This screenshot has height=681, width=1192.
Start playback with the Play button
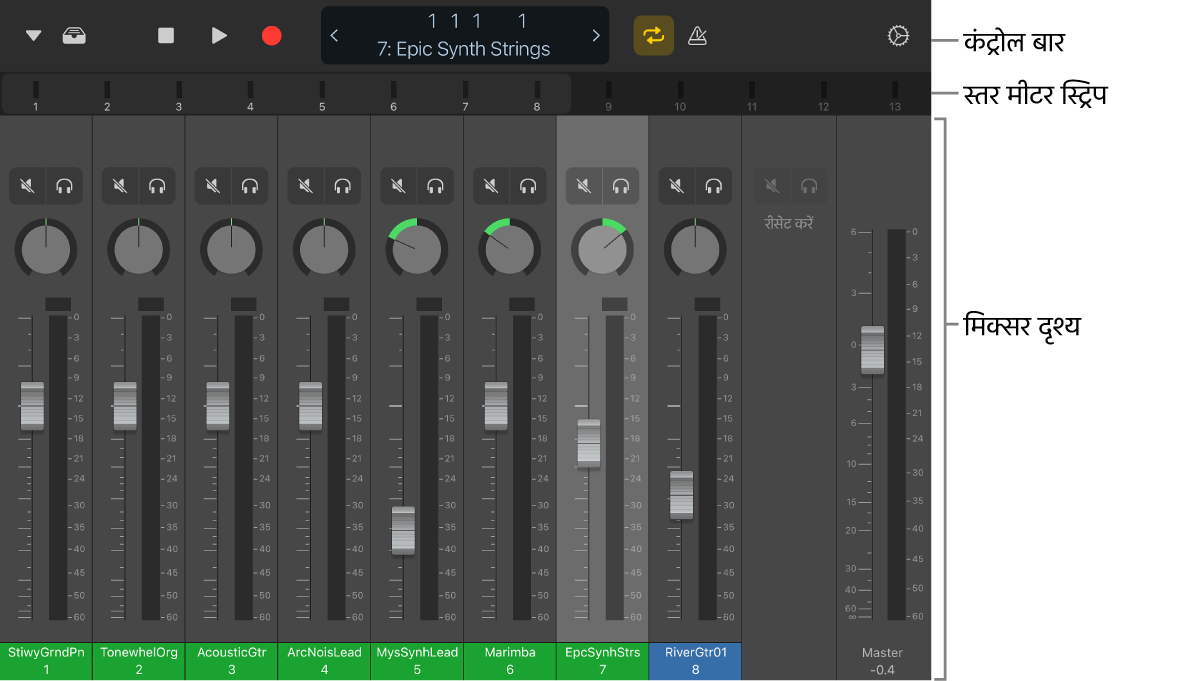coord(219,36)
